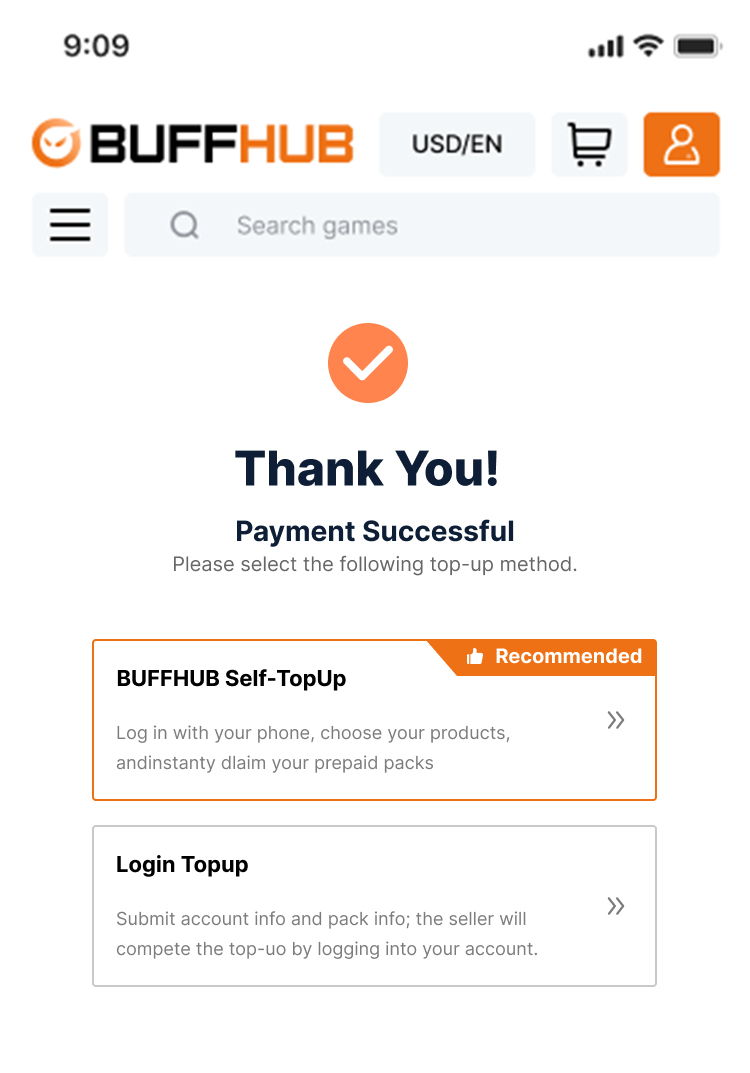Click the BUFFHUB wordmark text

(221, 144)
